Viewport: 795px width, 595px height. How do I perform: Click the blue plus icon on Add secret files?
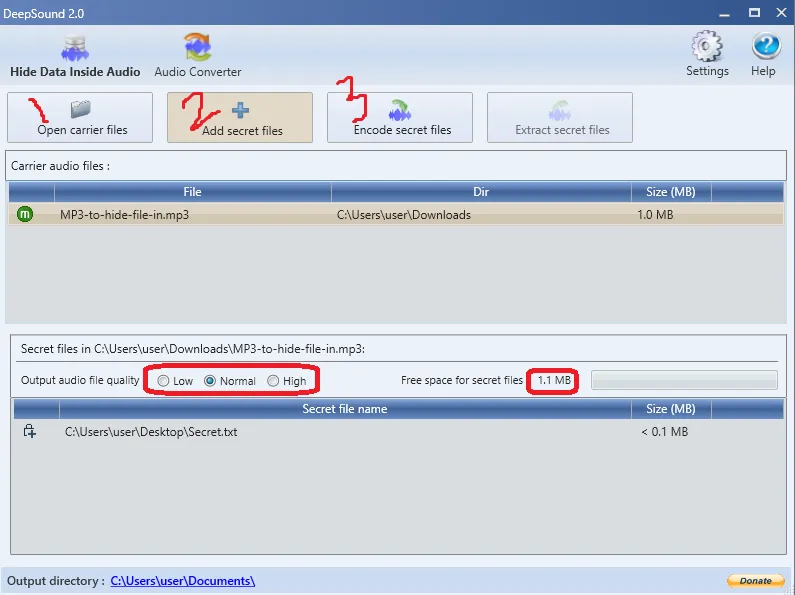point(240,110)
